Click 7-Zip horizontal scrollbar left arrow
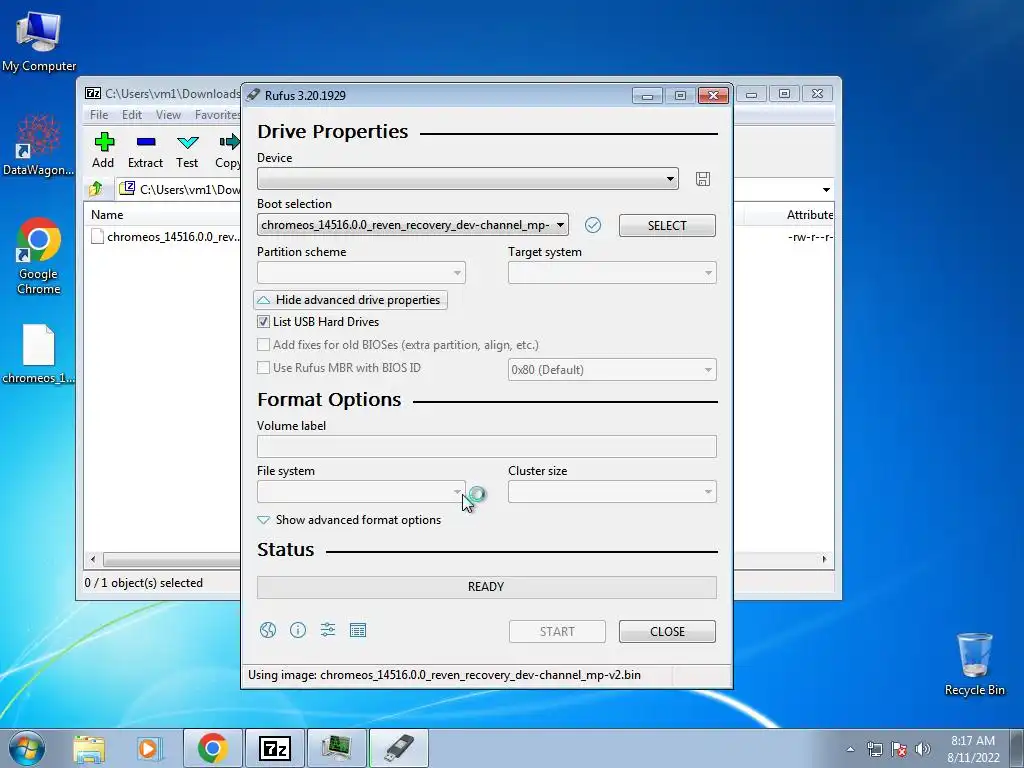Viewport: 1024px width, 768px height. point(93,559)
